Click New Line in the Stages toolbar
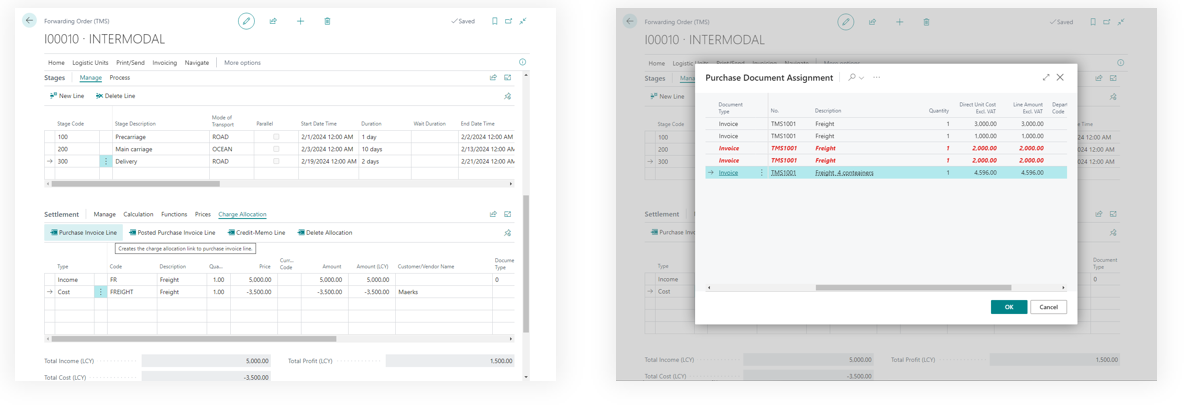 click(x=67, y=96)
